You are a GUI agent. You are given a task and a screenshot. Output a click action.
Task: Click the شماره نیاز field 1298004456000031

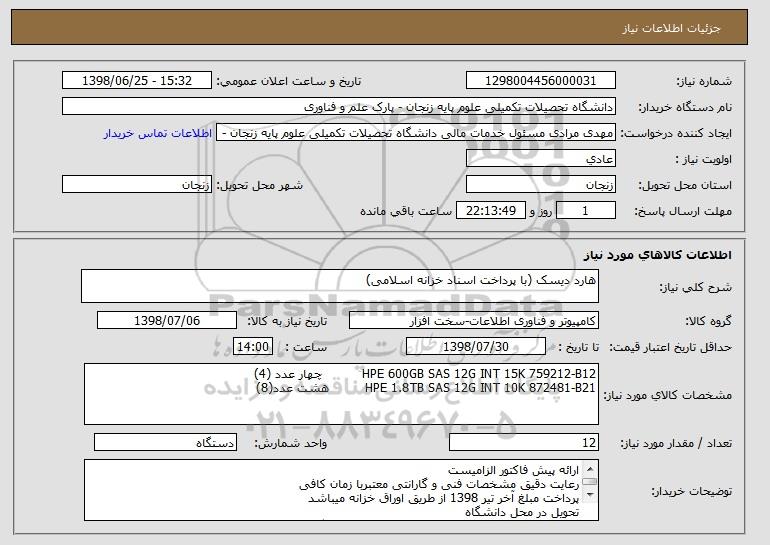[541, 81]
